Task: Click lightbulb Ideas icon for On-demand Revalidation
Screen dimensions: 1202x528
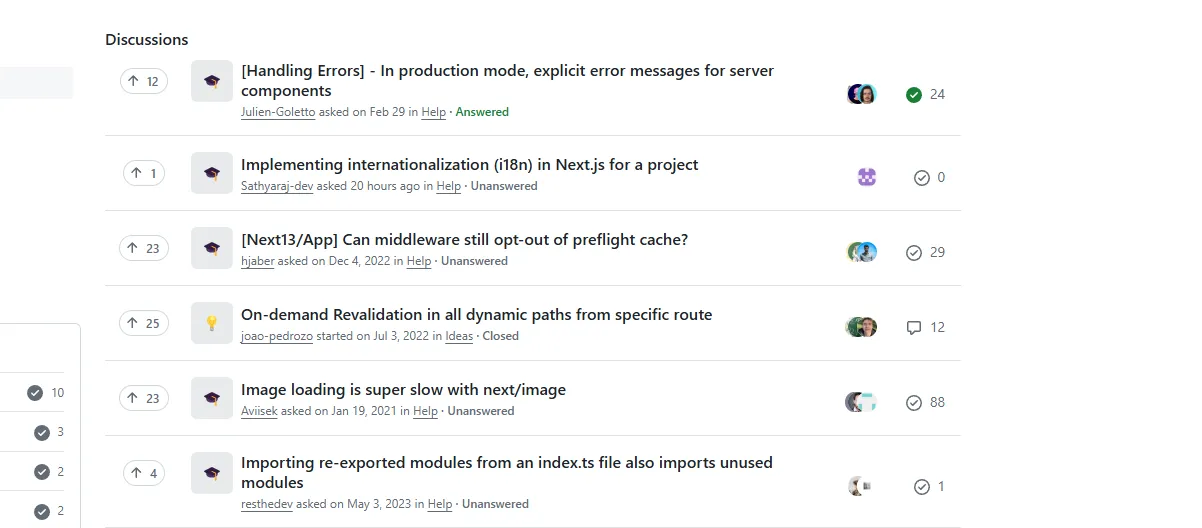Action: [x=212, y=323]
